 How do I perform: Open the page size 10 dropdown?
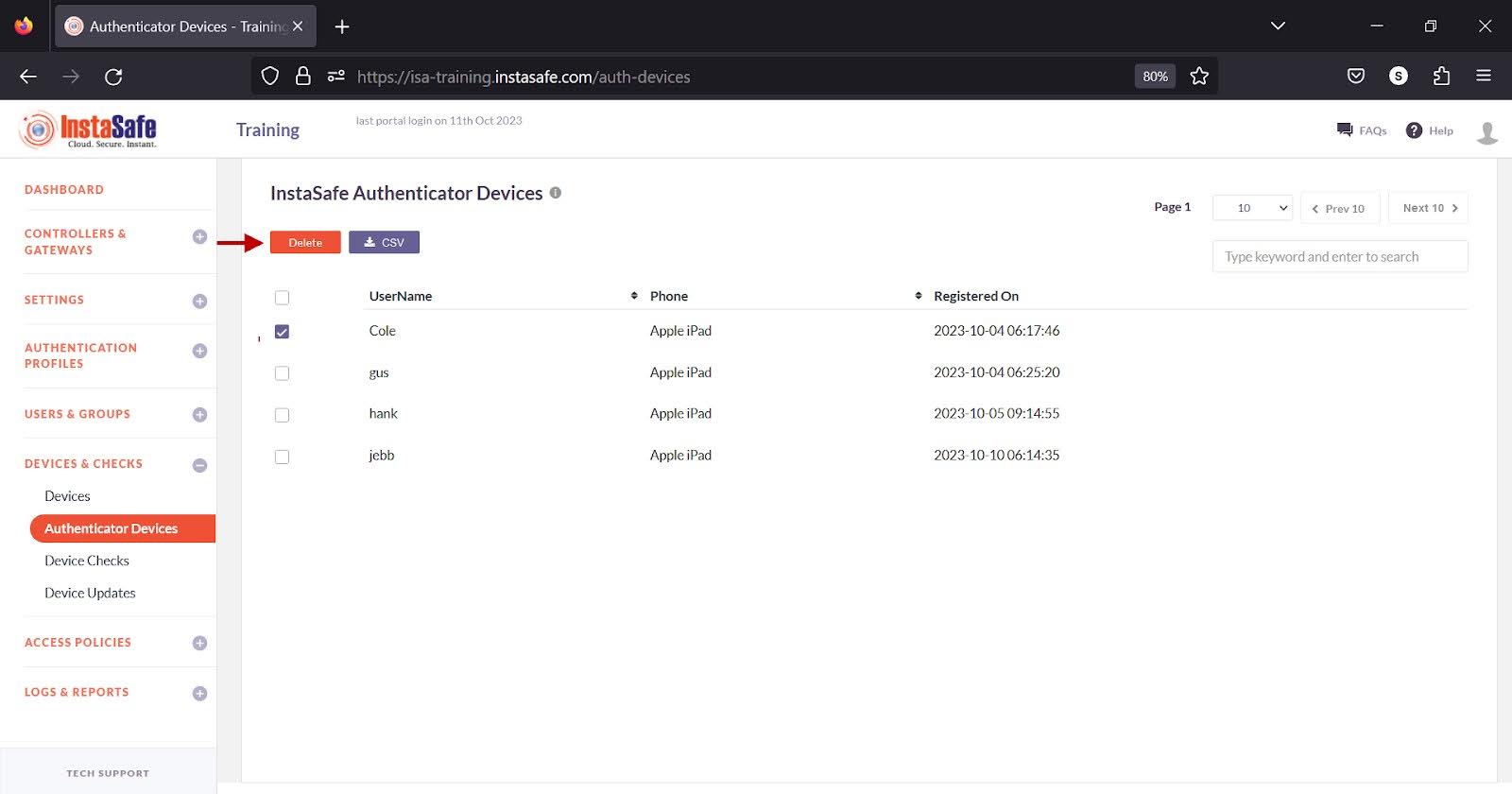1252,208
